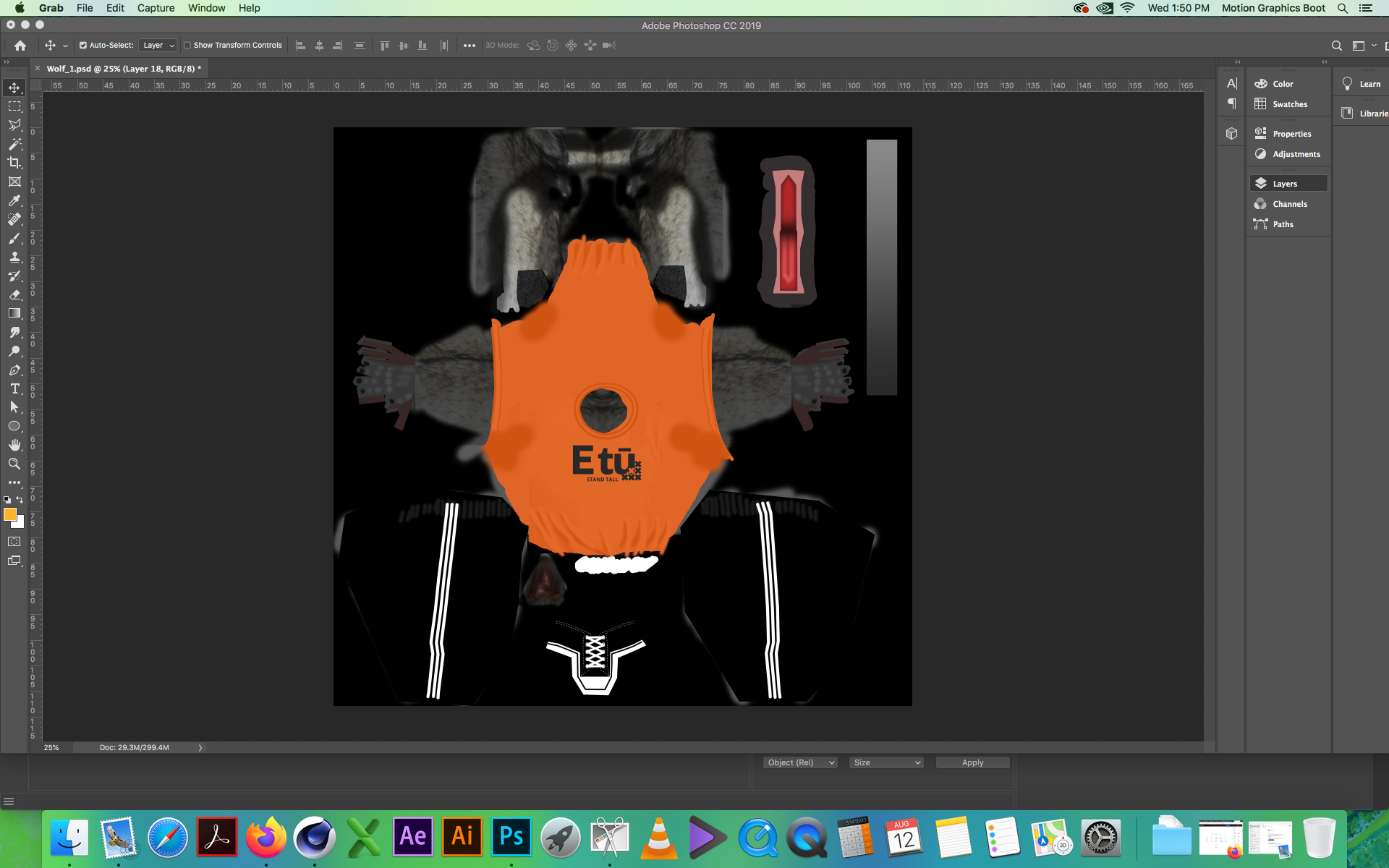Select the Eraser tool
This screenshot has height=868, width=1389.
click(14, 294)
